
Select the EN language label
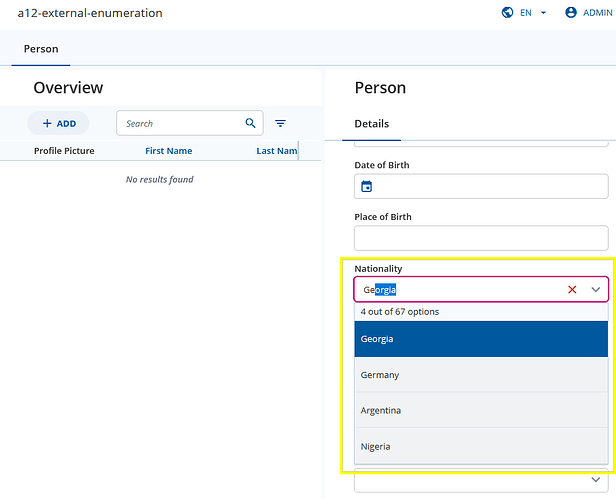526,13
